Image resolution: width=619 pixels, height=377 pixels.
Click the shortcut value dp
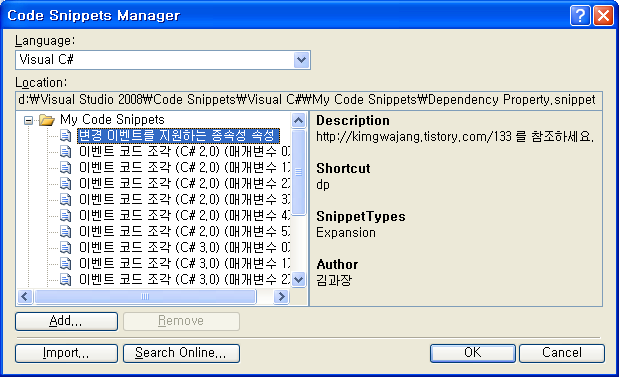tap(323, 185)
